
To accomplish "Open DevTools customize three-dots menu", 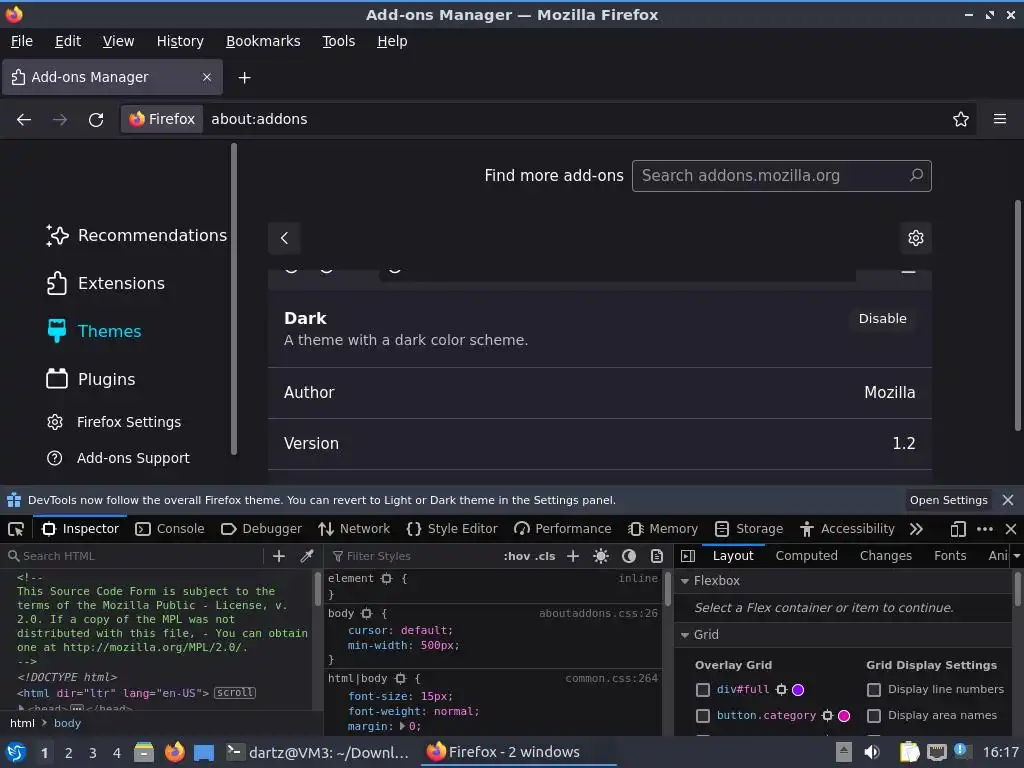I will (x=984, y=529).
